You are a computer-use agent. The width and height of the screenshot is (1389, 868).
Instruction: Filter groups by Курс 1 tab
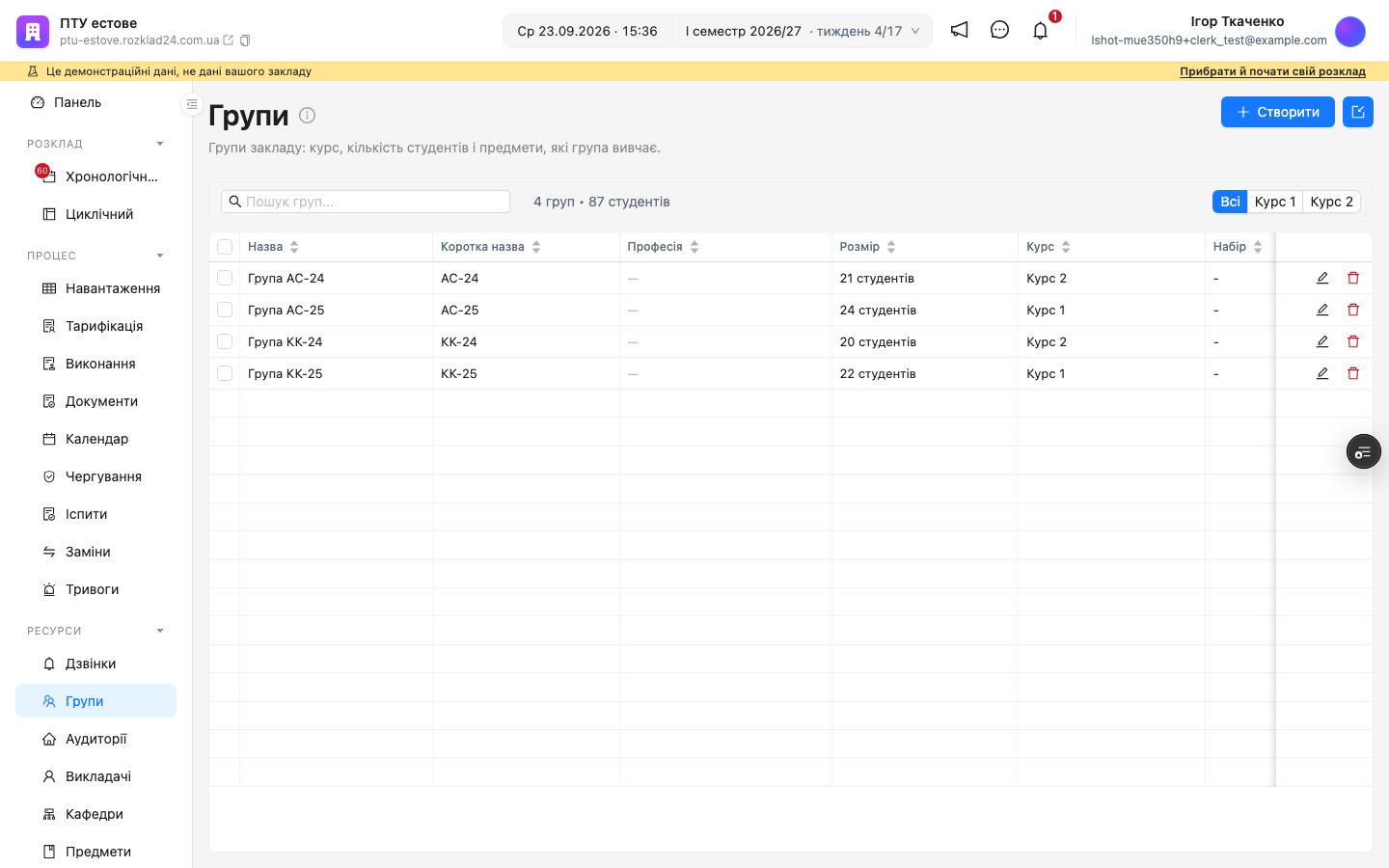1275,202
